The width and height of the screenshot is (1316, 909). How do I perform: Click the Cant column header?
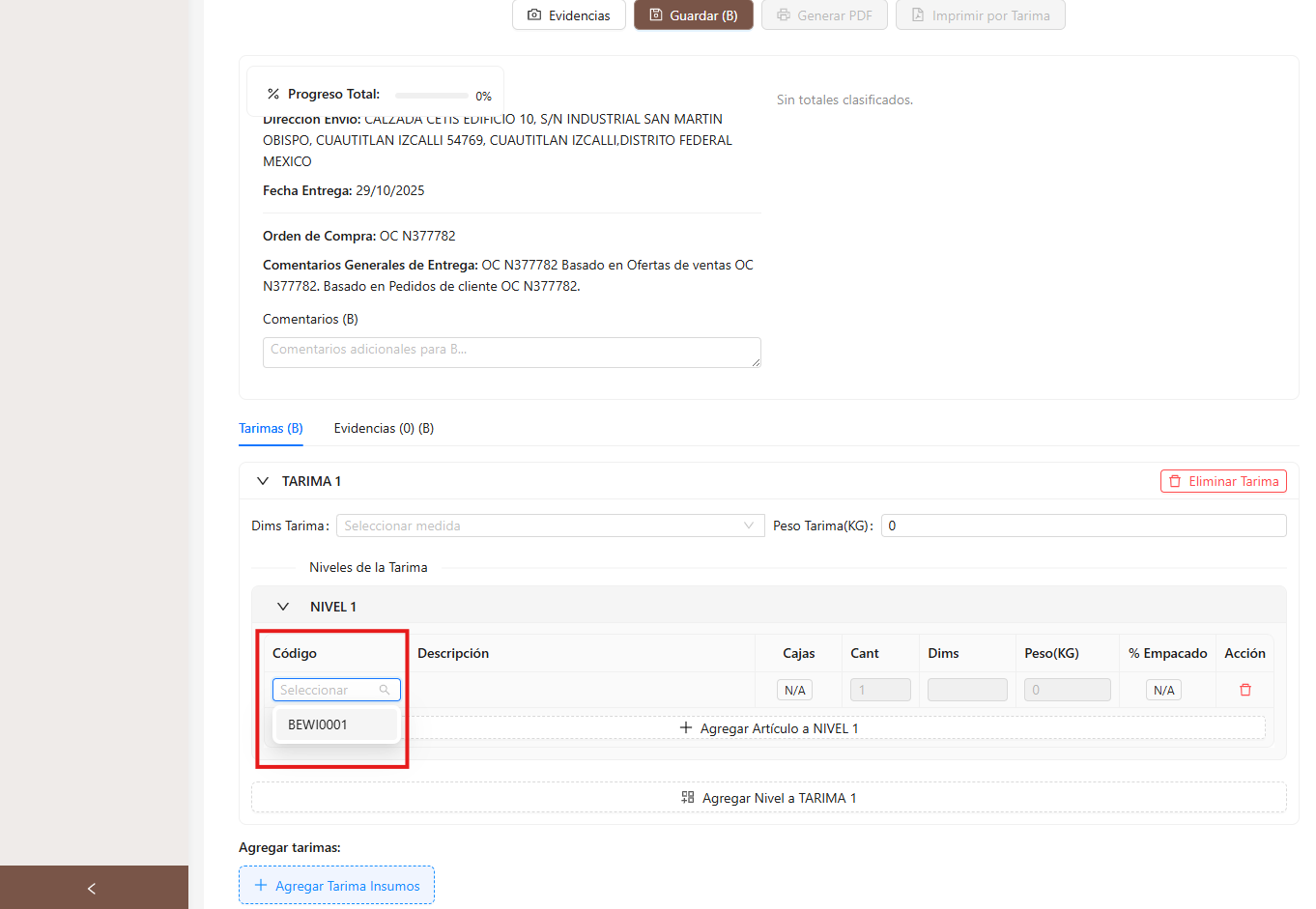click(865, 653)
